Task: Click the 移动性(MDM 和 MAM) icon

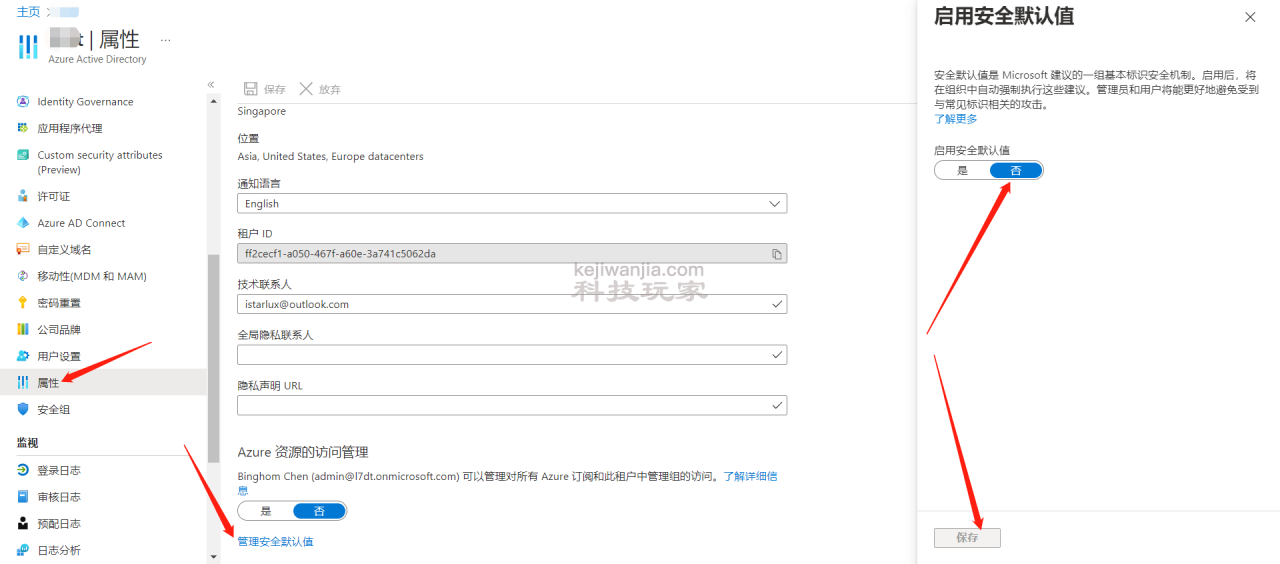Action: pos(23,276)
